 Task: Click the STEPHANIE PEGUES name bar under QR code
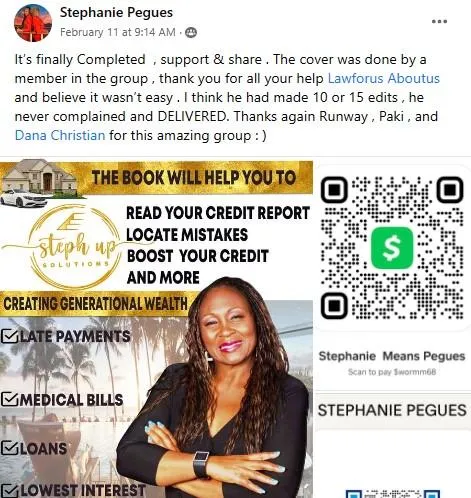(392, 410)
